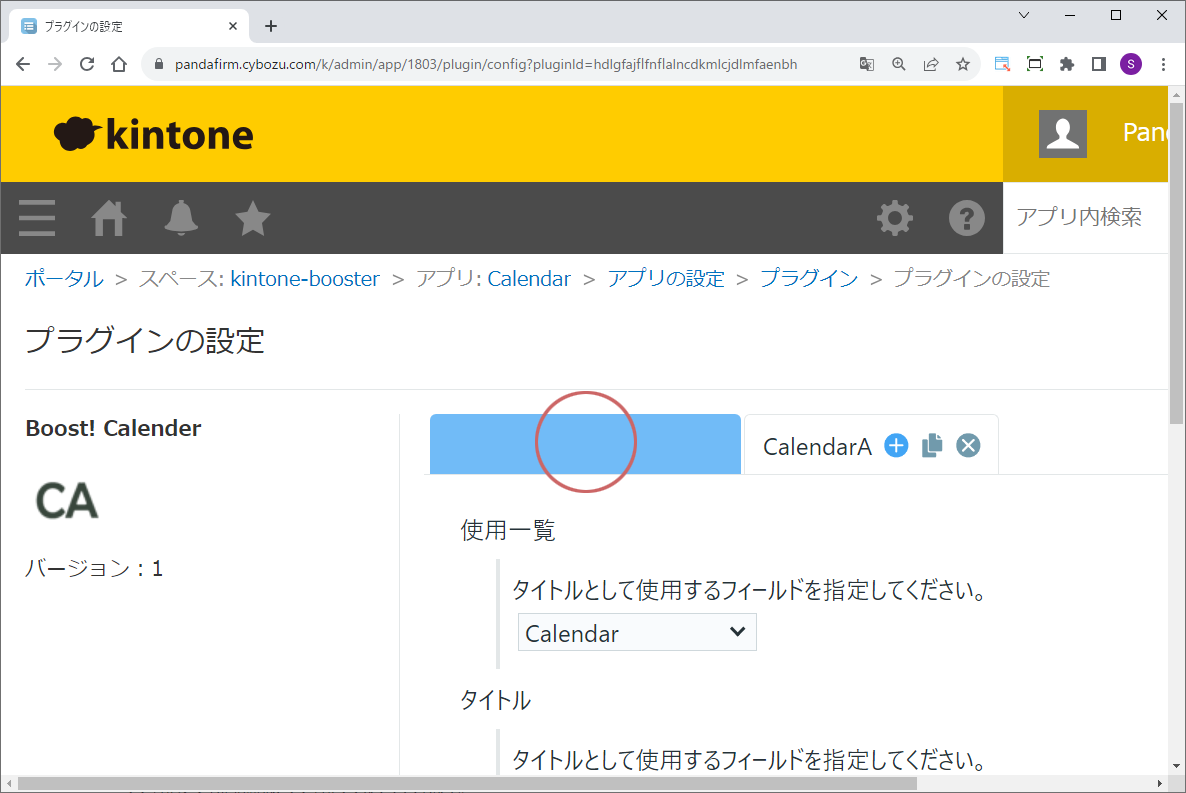Image resolution: width=1186 pixels, height=793 pixels.
Task: Open the kintone-booster space link
Action: point(305,279)
